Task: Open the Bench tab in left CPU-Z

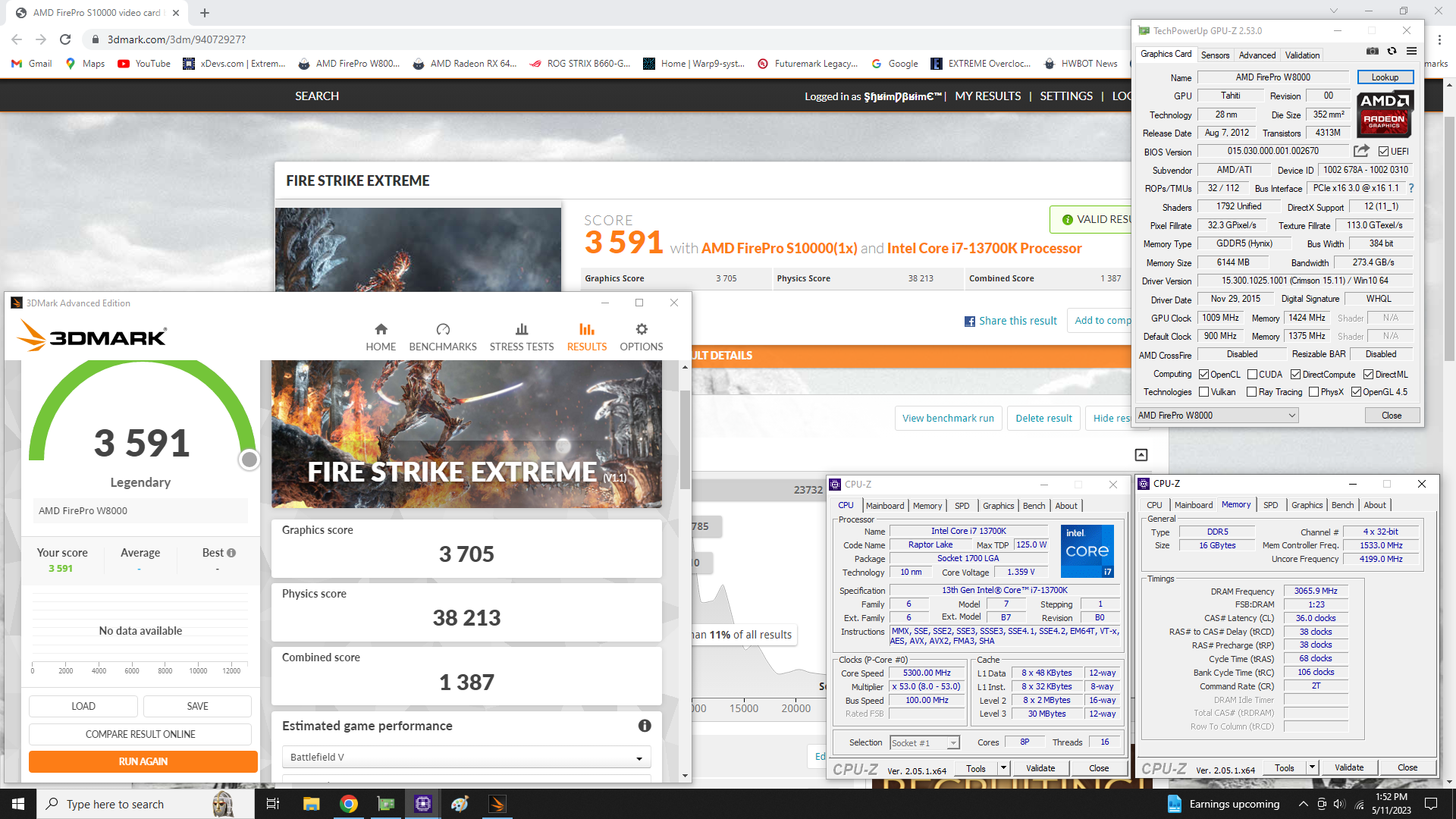Action: (1034, 506)
